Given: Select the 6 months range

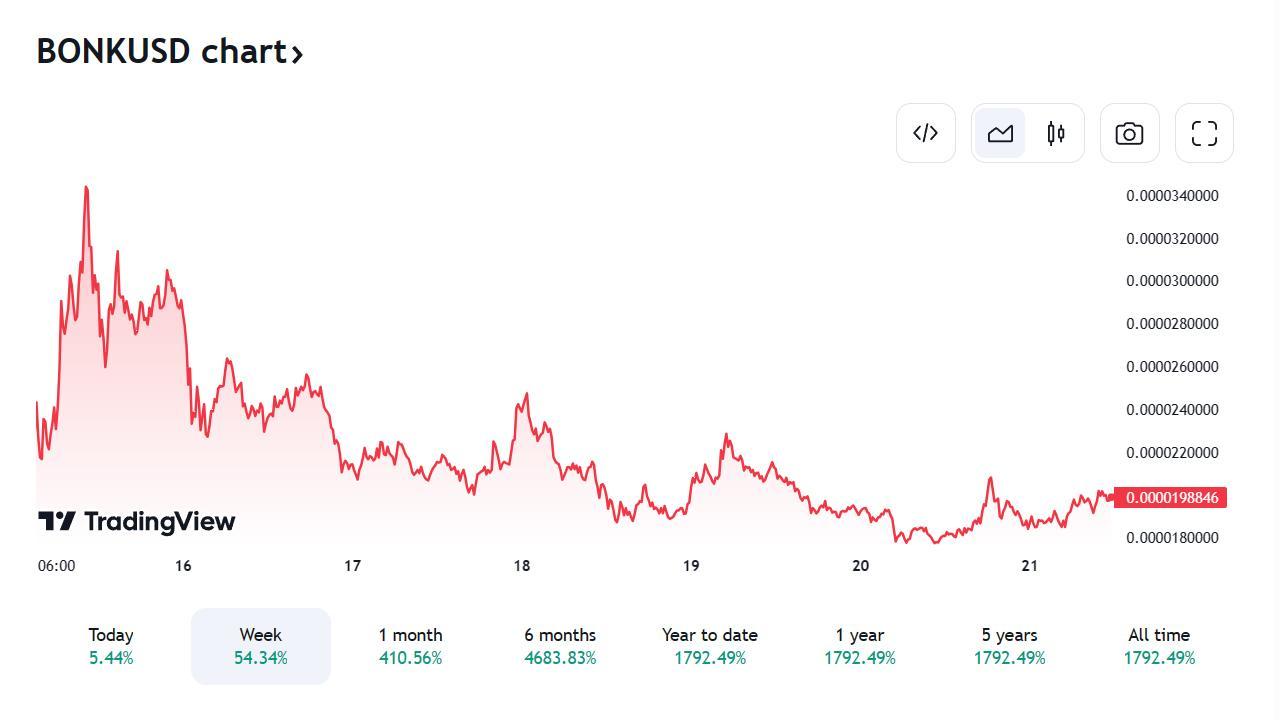Looking at the screenshot, I should tap(560, 646).
